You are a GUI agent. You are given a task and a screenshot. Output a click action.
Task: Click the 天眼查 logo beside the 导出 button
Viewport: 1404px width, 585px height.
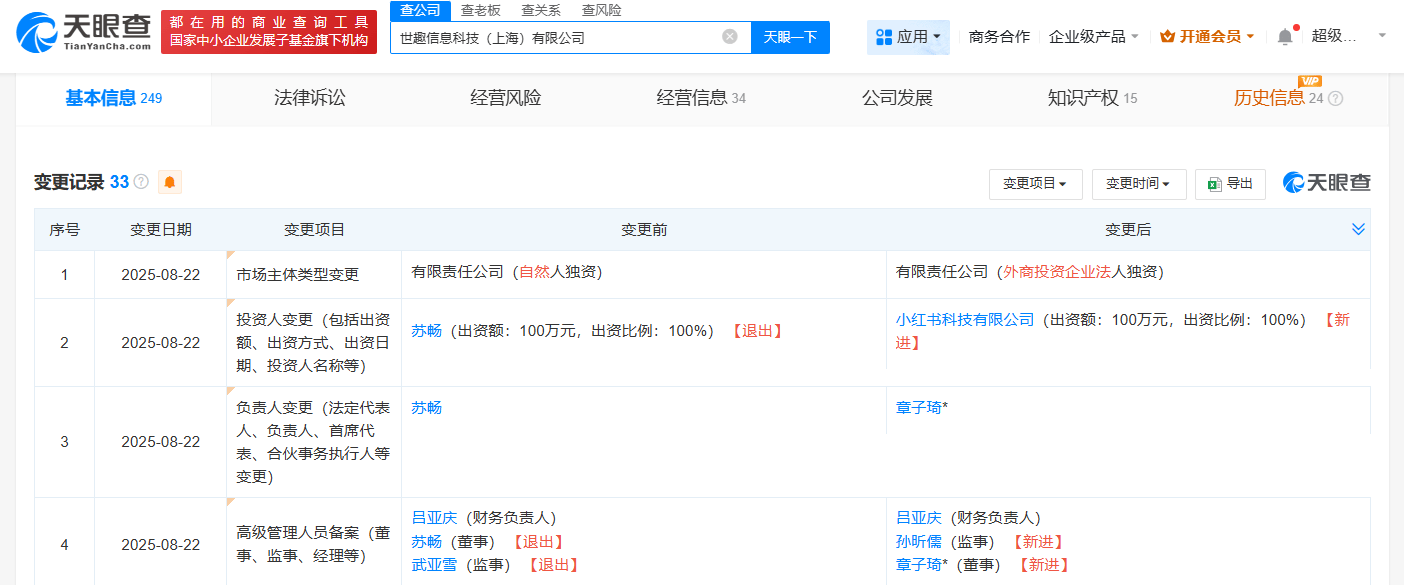coord(1327,182)
